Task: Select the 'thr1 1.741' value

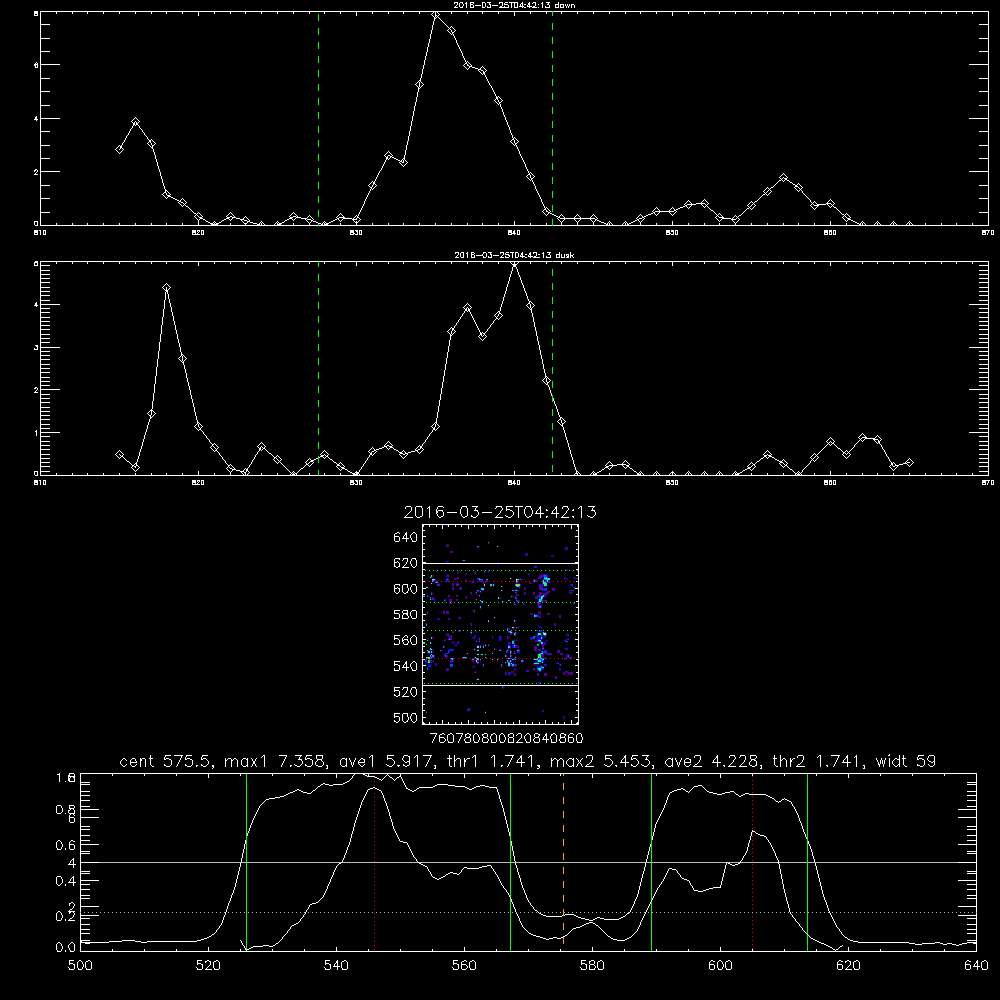Action: tap(491, 761)
